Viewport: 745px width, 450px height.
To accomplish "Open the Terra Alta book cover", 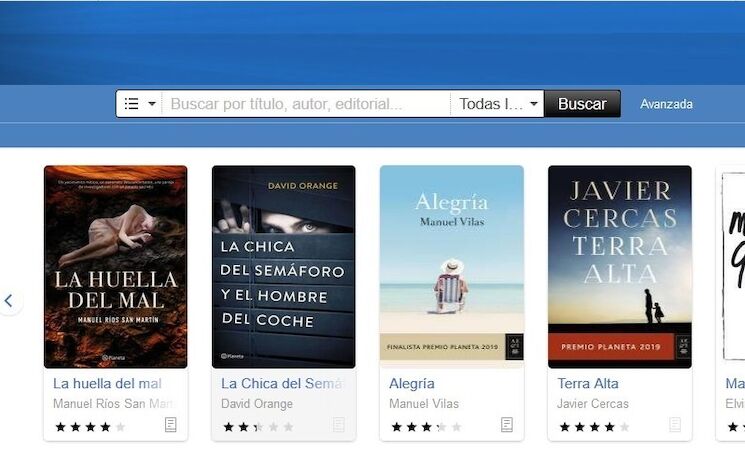I will click(x=620, y=267).
